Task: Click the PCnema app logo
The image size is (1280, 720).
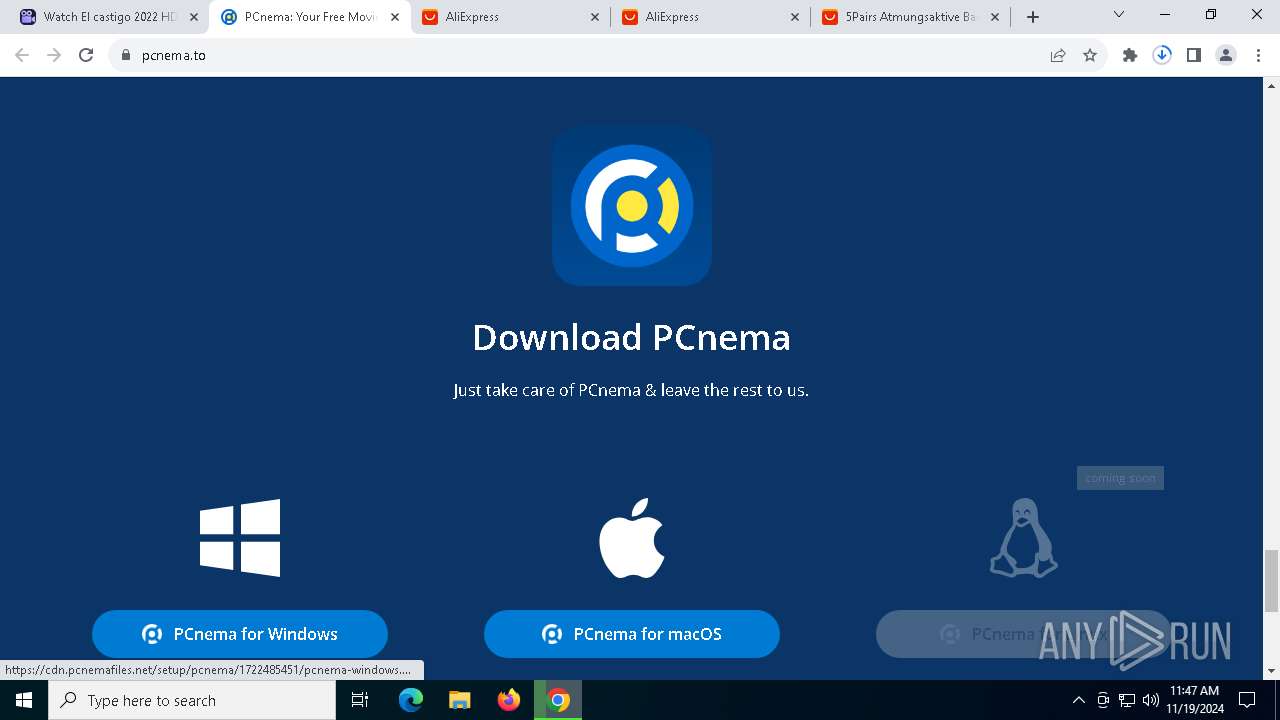Action: coord(632,205)
